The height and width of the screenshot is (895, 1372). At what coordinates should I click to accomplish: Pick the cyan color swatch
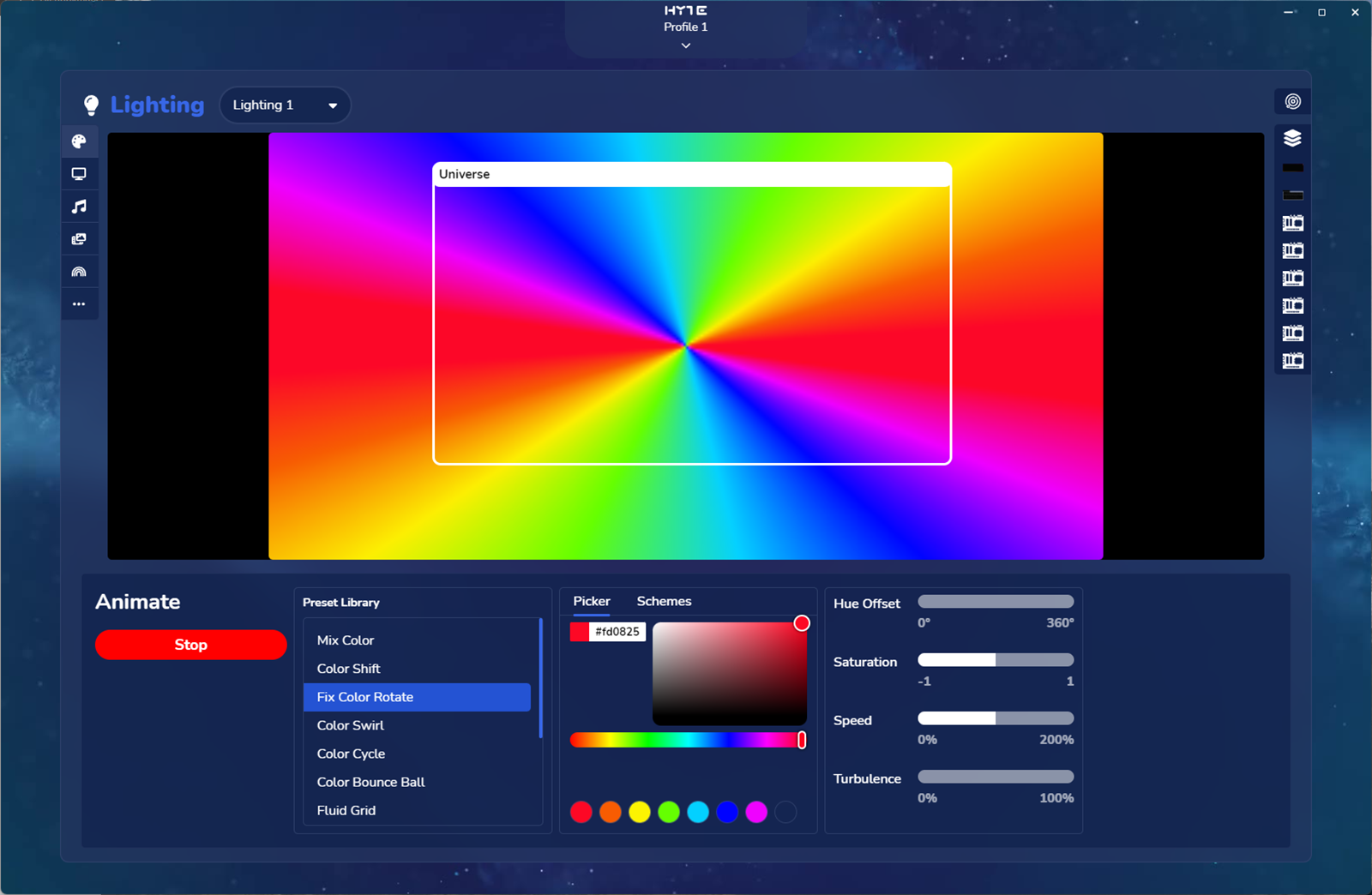[x=698, y=812]
